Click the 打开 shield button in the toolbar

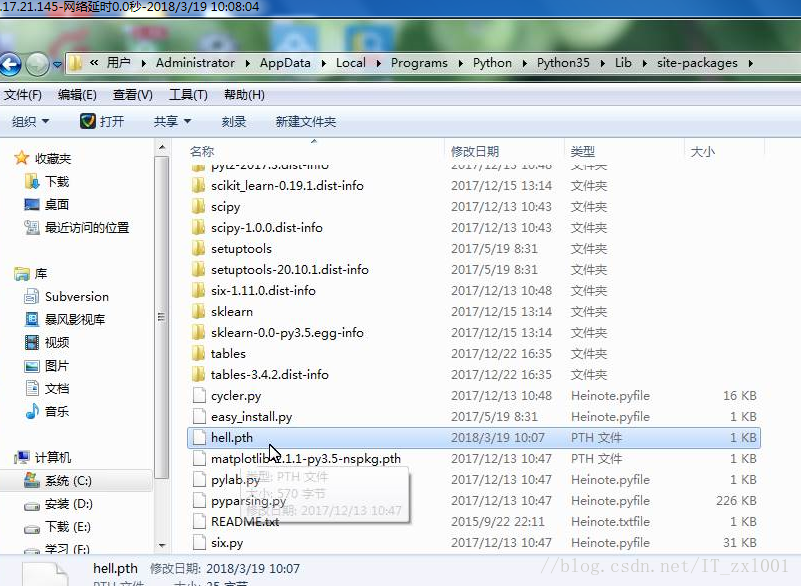pyautogui.click(x=102, y=121)
